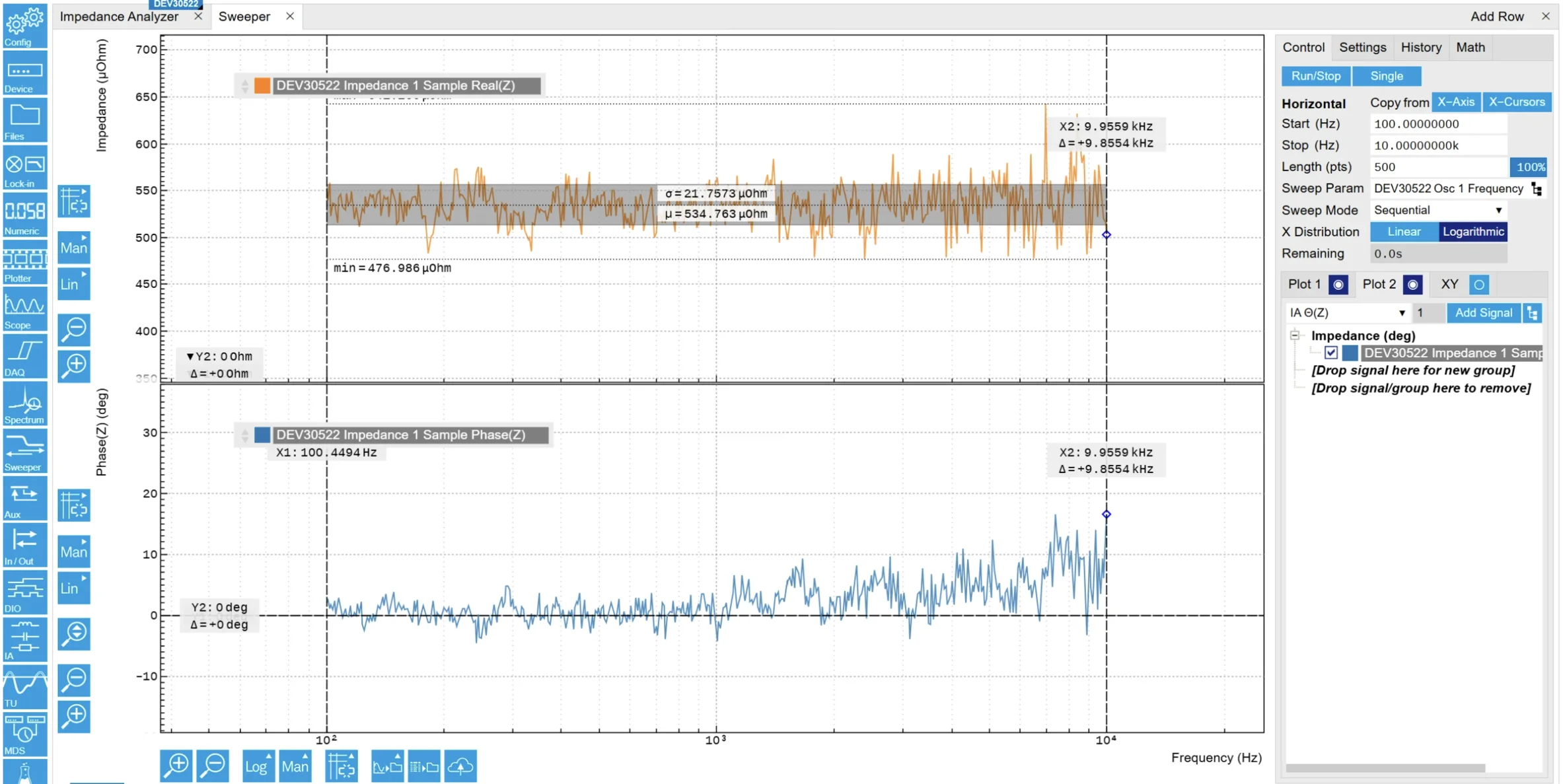Open bottom plot Man scaling mode menu
The image size is (1563, 784).
(x=74, y=552)
